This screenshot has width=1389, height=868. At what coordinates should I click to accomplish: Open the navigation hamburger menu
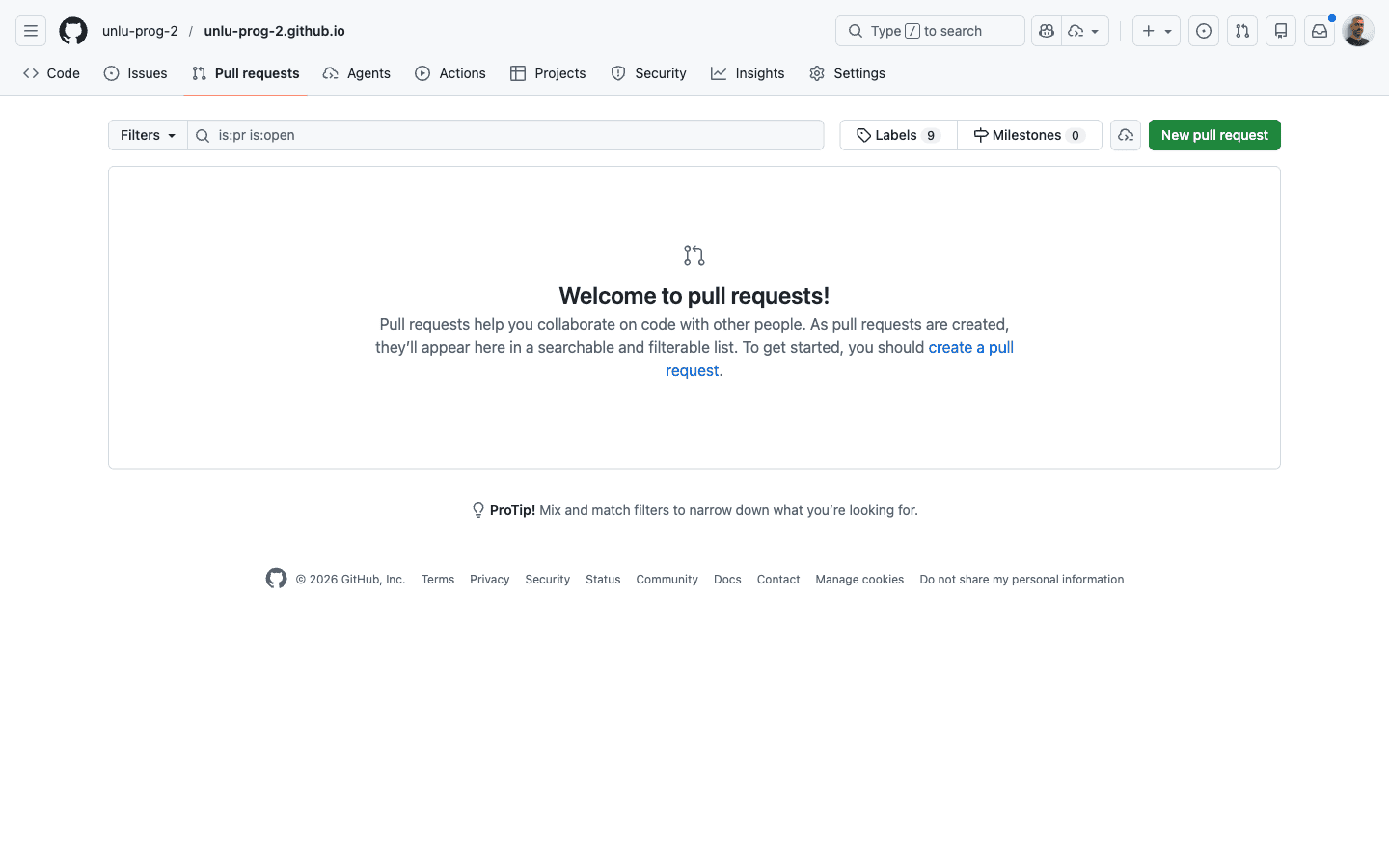30,30
